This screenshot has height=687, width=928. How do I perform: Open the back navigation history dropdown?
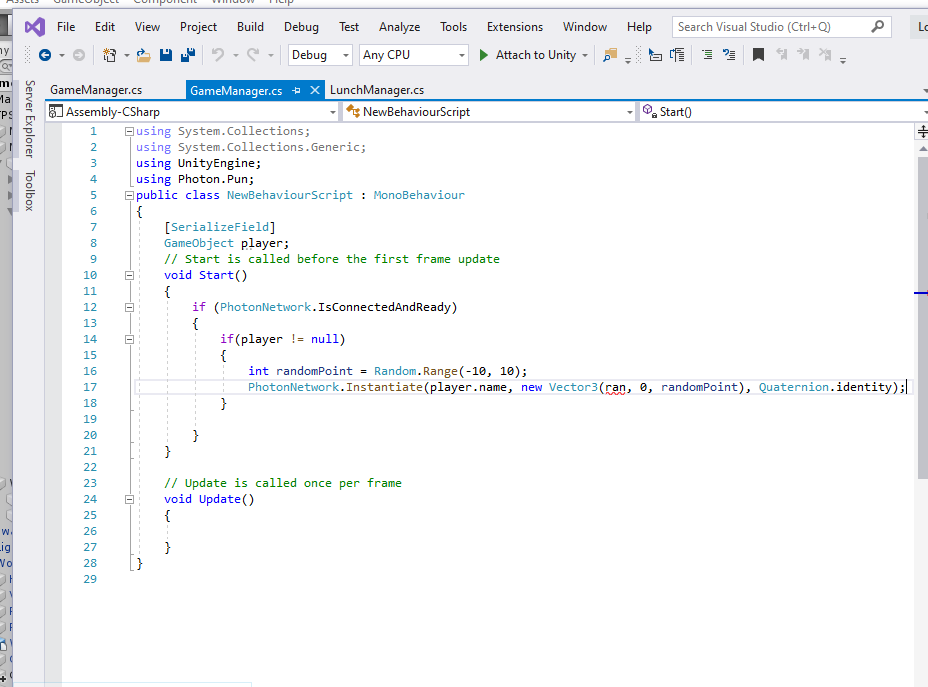[62, 56]
